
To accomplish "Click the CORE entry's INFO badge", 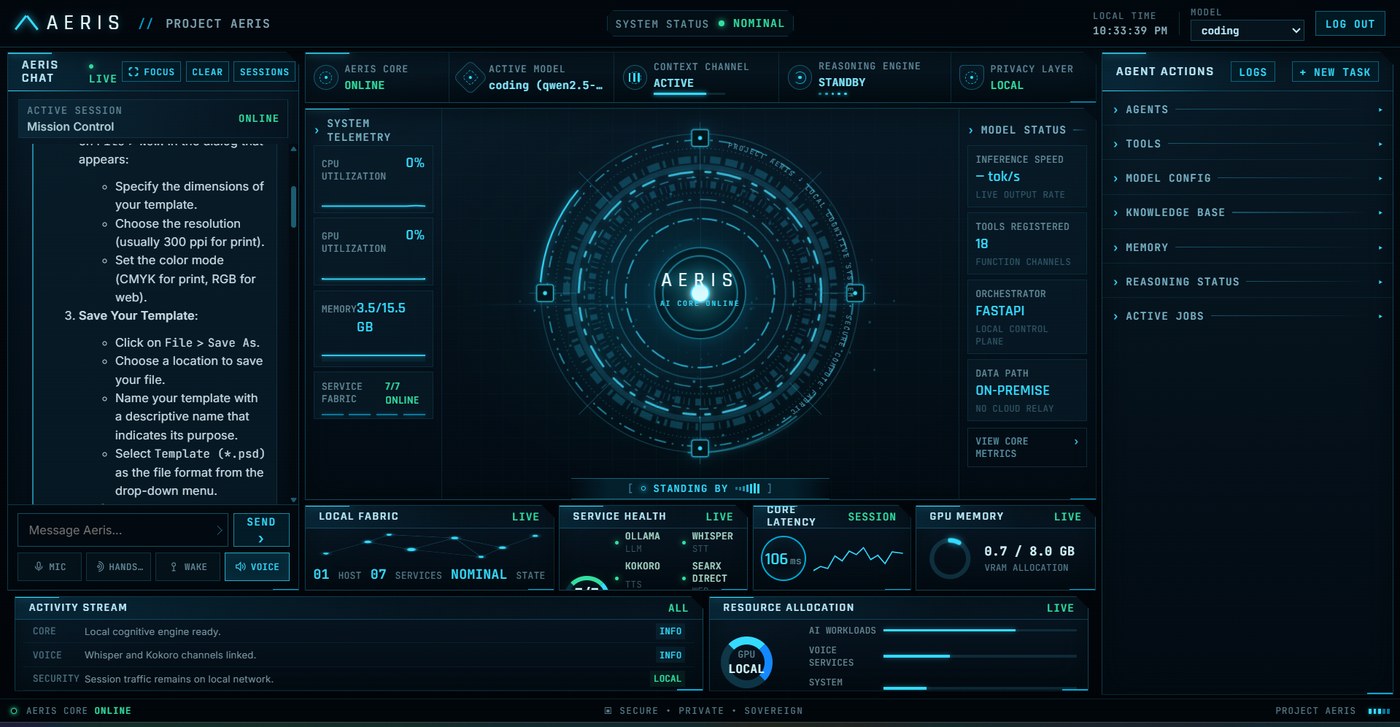I will [671, 632].
